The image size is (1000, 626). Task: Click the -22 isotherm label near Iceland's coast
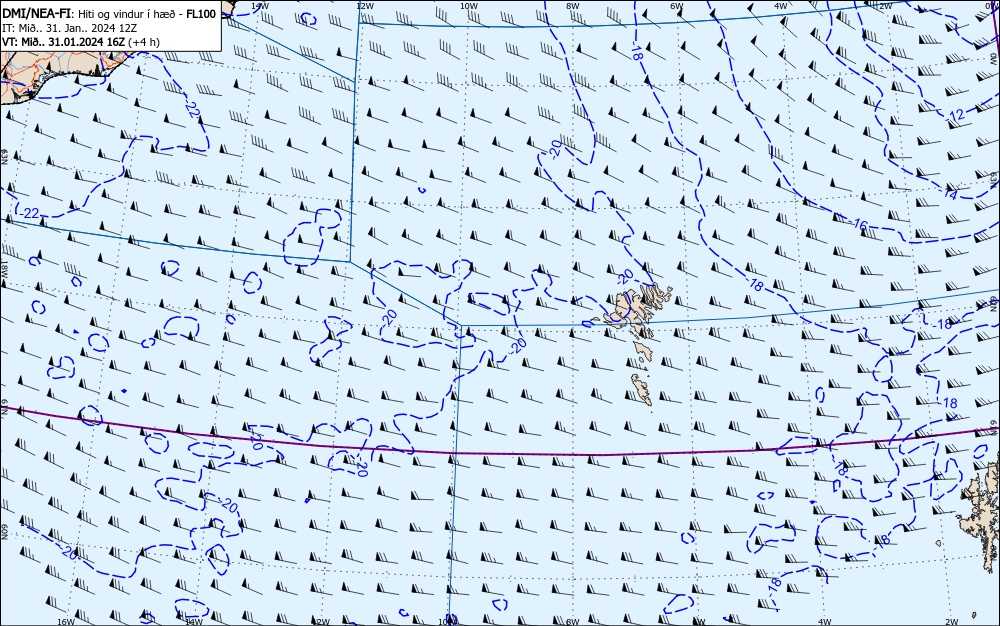pos(192,108)
